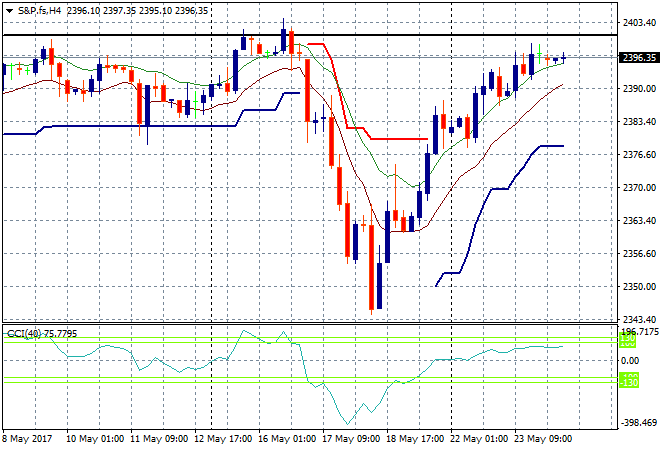Click the 2376.60 price axis label

pyautogui.click(x=639, y=154)
